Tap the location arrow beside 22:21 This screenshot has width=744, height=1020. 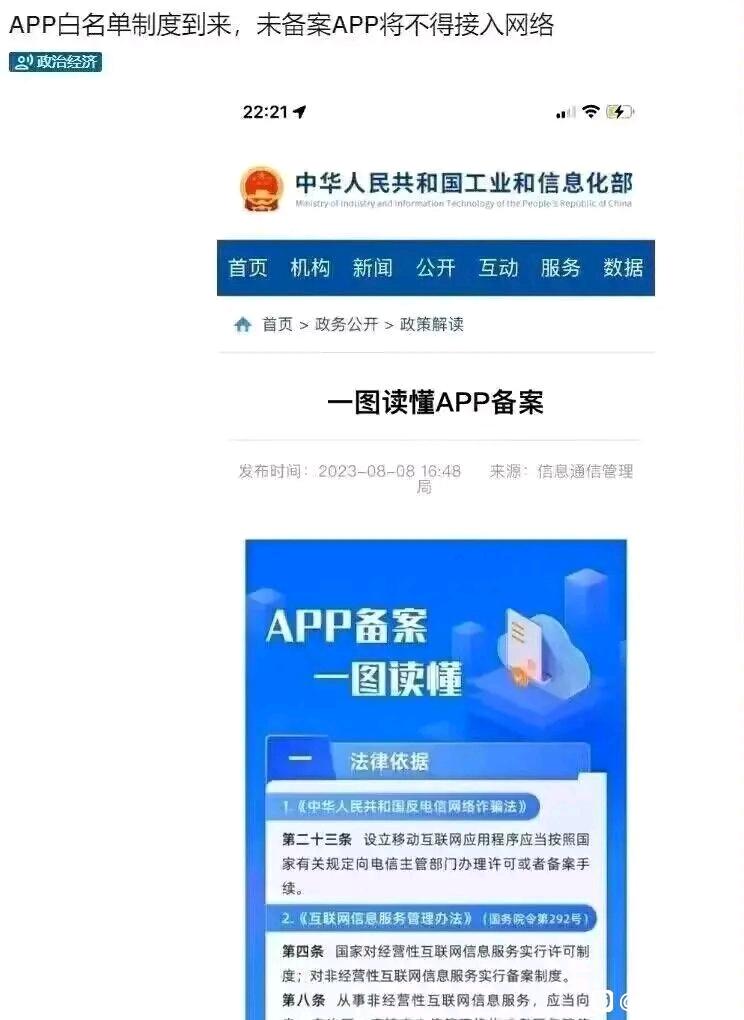(300, 112)
